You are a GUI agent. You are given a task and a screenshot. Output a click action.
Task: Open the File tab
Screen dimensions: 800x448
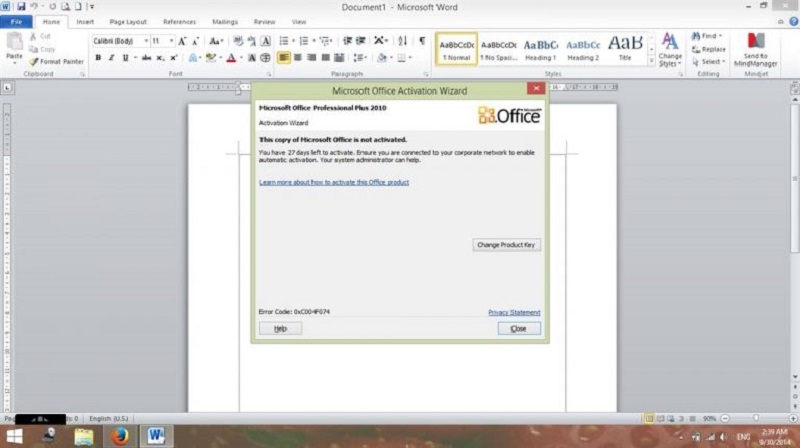pyautogui.click(x=16, y=22)
